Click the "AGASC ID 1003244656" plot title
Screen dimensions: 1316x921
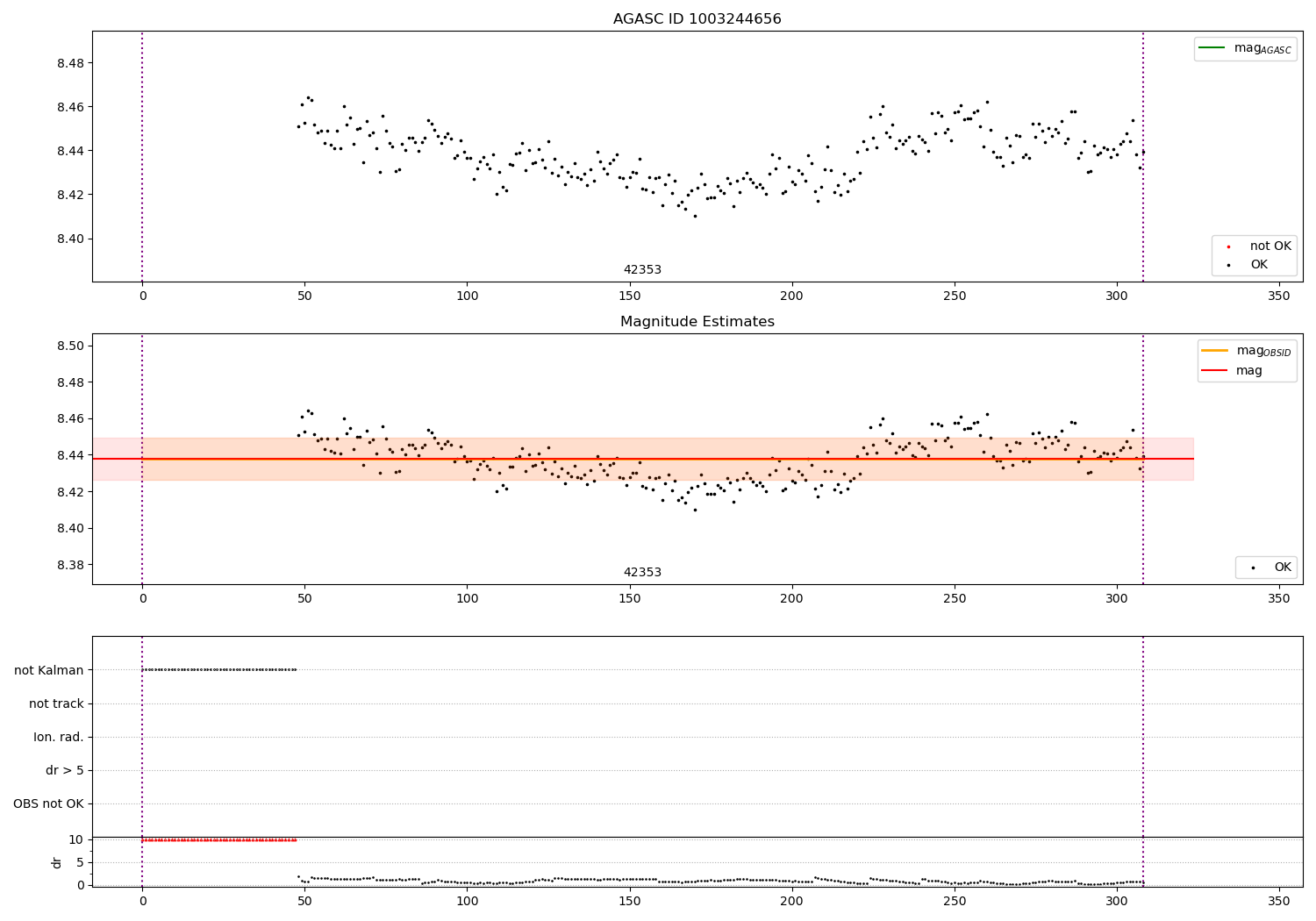(697, 19)
